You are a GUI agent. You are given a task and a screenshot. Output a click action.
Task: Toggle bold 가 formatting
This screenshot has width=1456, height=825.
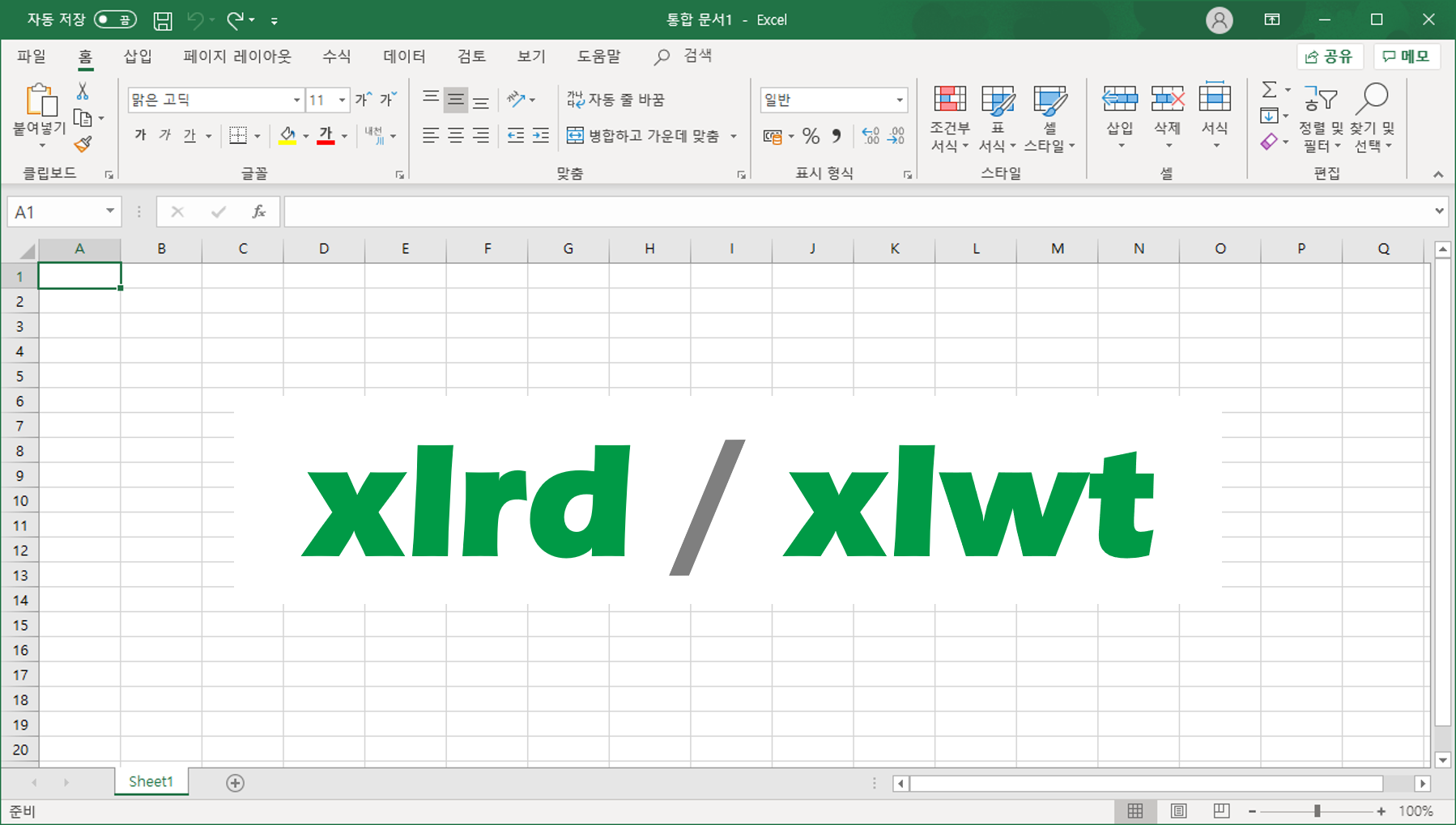tap(141, 135)
